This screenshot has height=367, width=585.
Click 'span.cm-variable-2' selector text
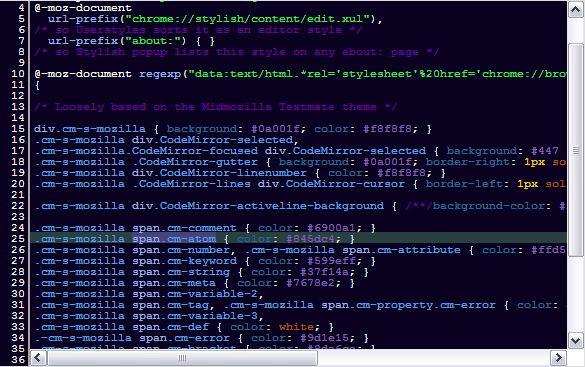195,294
